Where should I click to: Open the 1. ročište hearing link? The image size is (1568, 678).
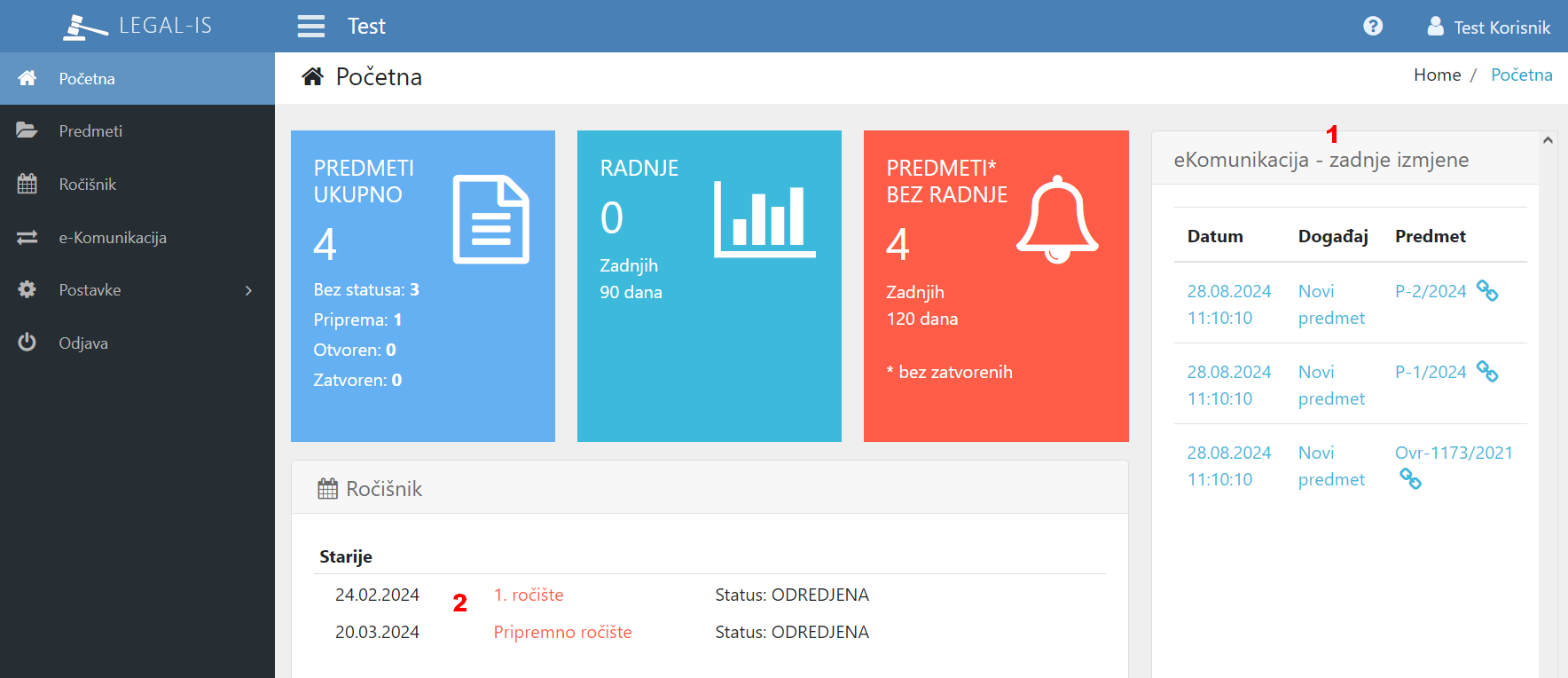529,595
